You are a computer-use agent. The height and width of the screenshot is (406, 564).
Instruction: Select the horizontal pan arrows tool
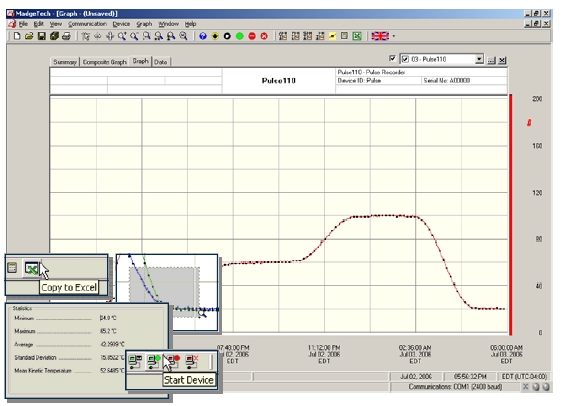97,36
